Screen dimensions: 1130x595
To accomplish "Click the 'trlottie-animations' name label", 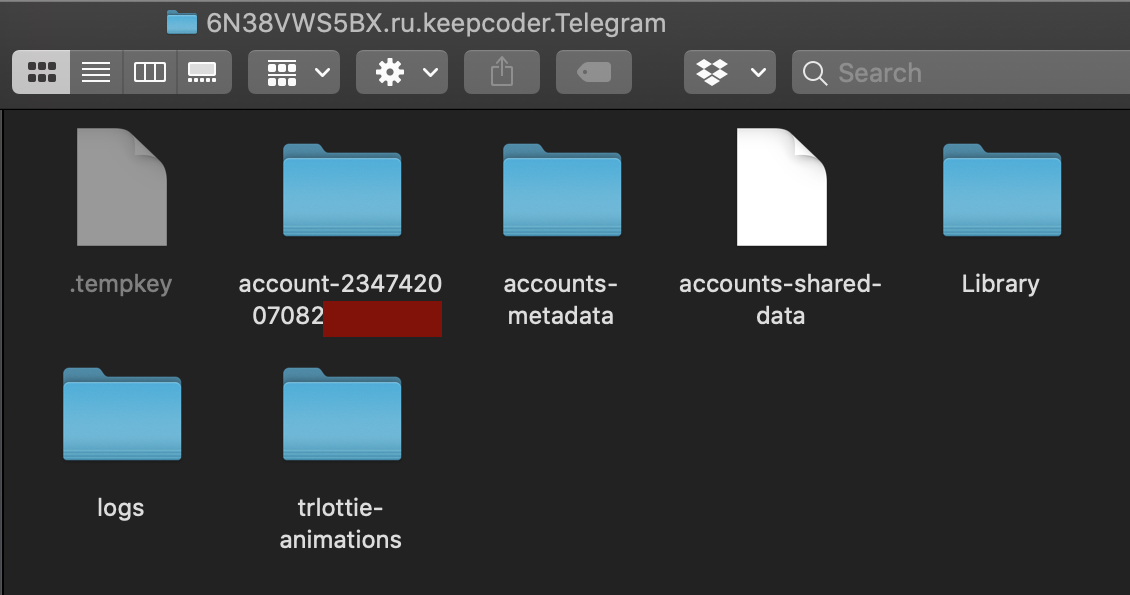I will click(340, 524).
